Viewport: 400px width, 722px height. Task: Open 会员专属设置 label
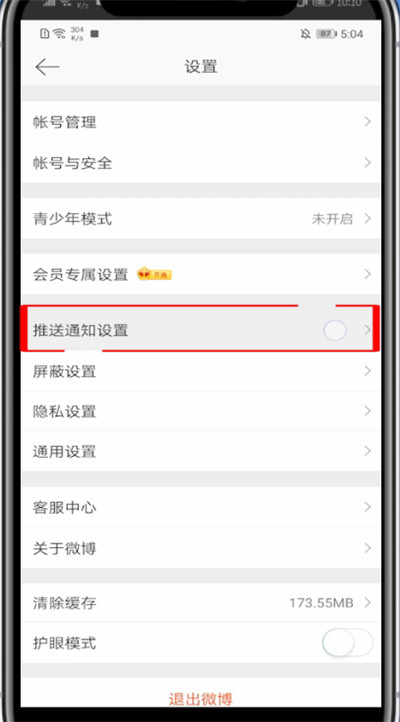point(80,275)
